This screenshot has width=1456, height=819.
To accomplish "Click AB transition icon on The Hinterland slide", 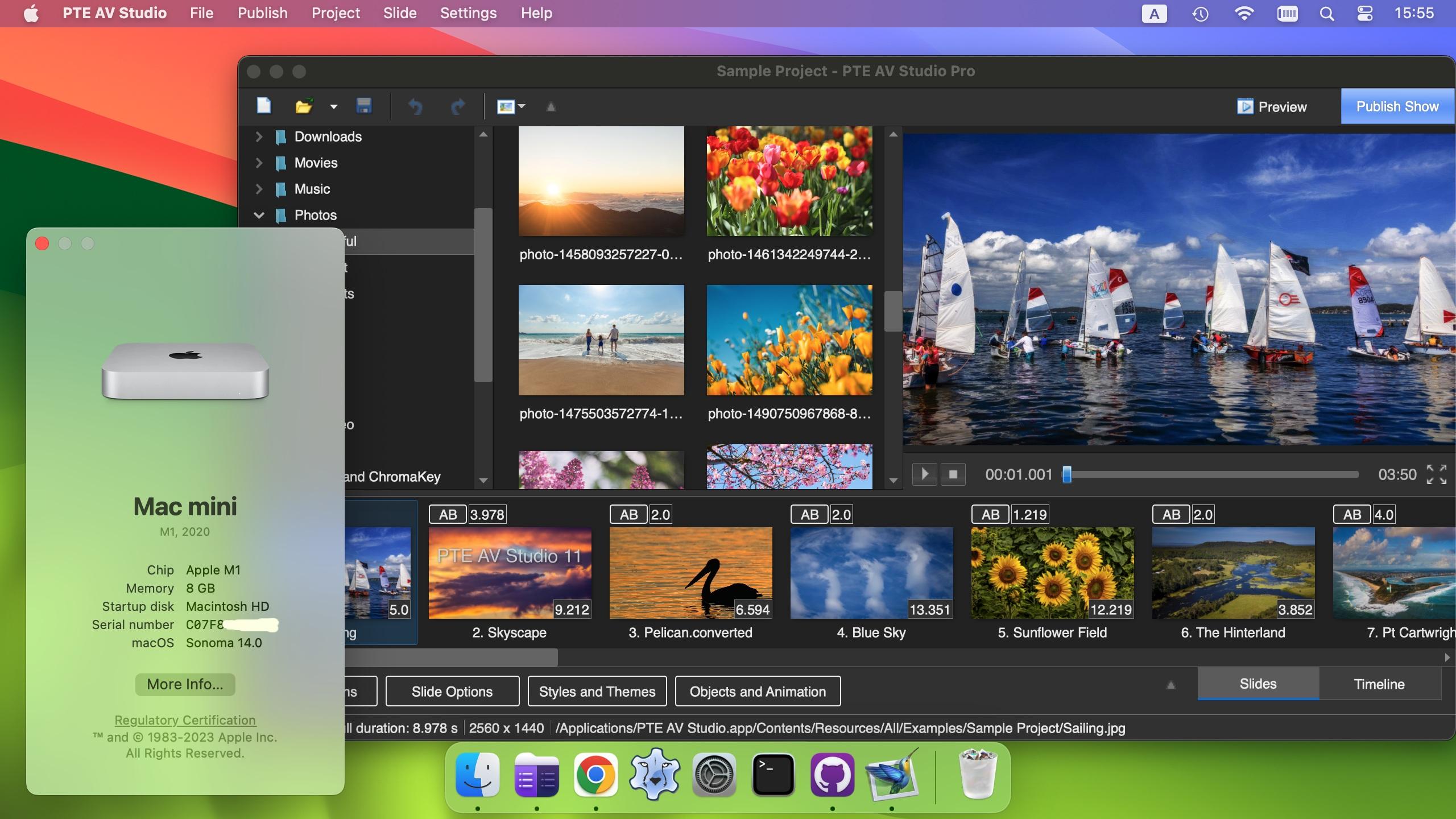I will pyautogui.click(x=1171, y=515).
